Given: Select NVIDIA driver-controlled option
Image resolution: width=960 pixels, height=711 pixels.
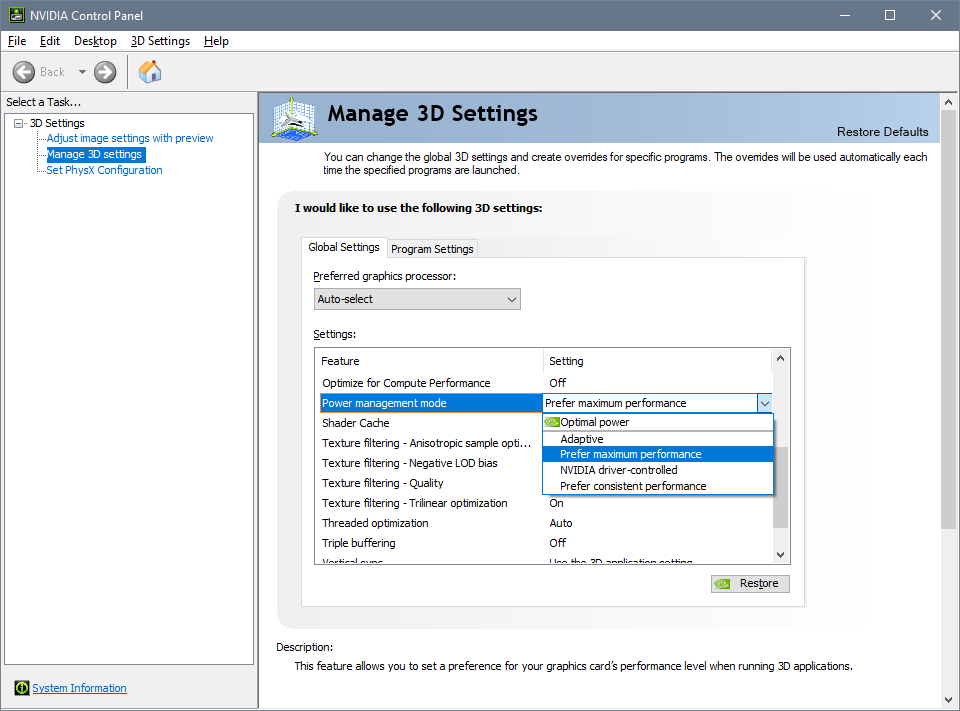Looking at the screenshot, I should tap(618, 470).
